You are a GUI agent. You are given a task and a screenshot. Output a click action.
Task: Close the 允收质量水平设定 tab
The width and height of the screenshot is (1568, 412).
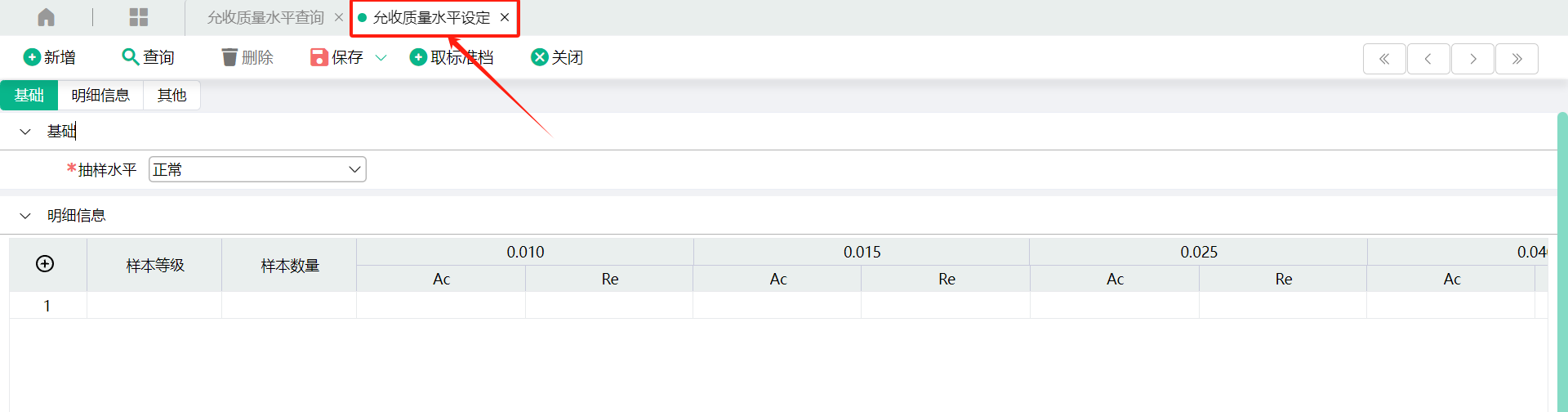click(505, 17)
